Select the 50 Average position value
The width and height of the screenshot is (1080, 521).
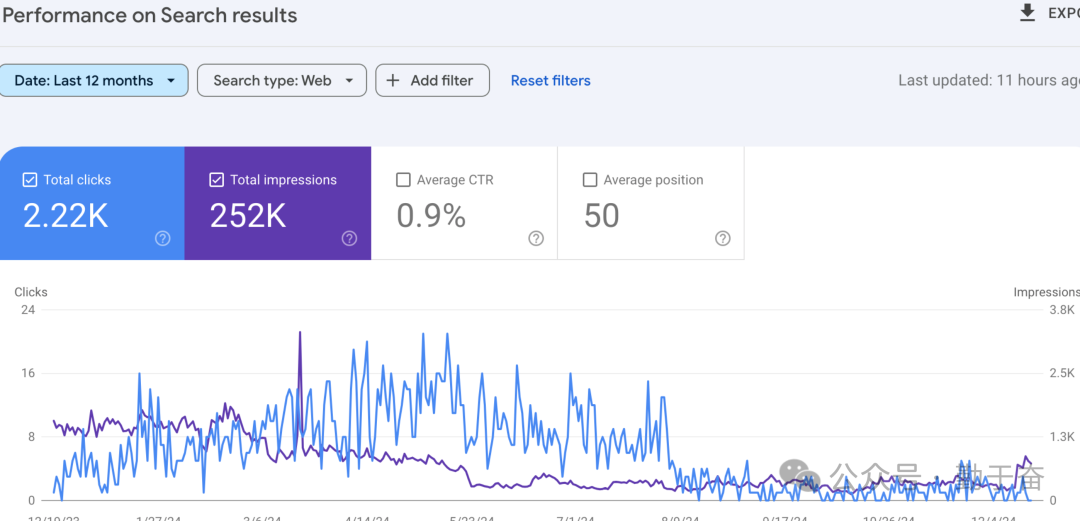tap(601, 215)
